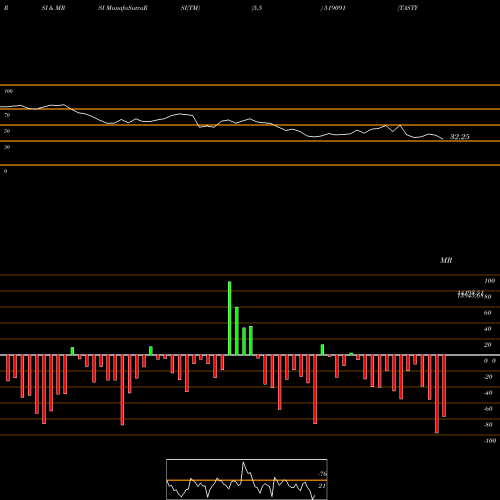The image size is (500, 500).
Task: Click the longest red bar near right edge
Action: (437, 394)
